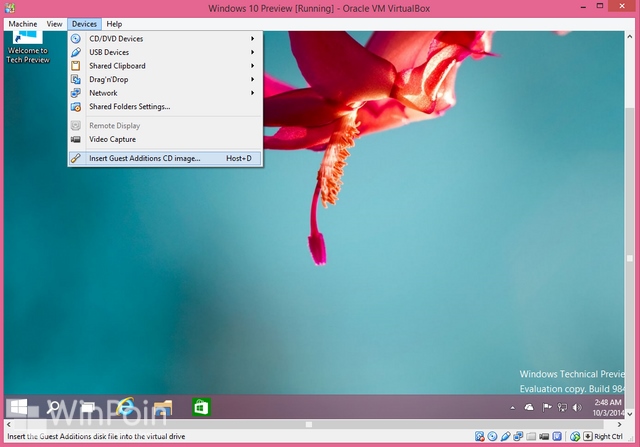Viewport: 640px width, 447px height.
Task: Expand Network submenu arrow
Action: pyautogui.click(x=253, y=93)
